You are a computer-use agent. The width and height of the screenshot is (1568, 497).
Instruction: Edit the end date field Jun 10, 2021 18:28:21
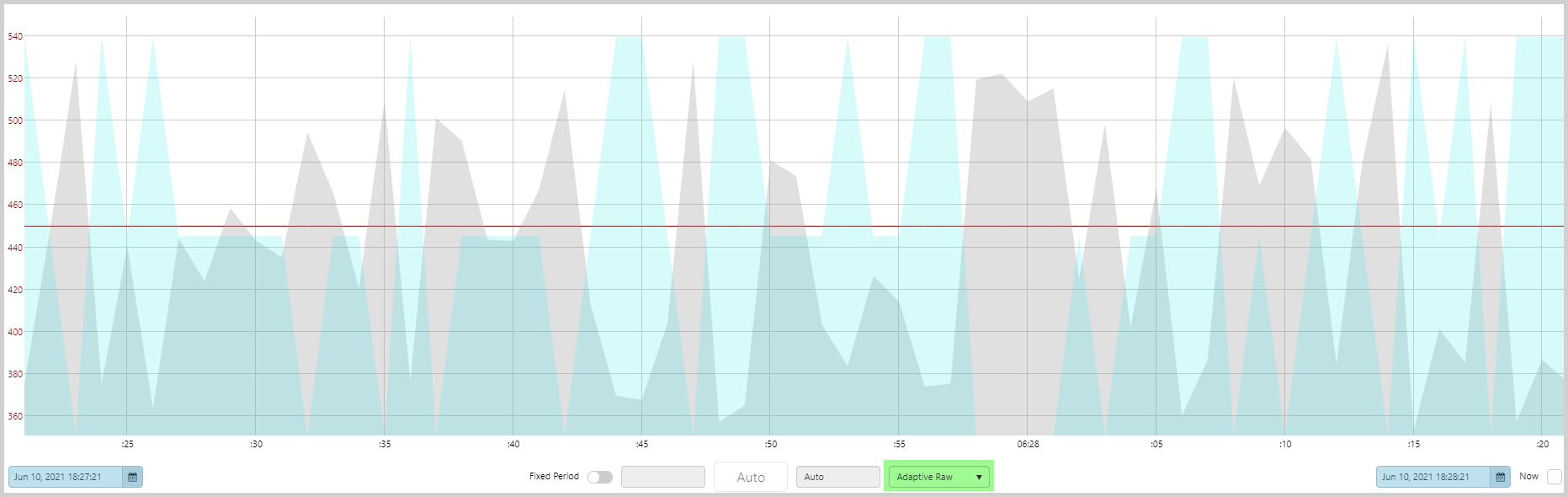pyautogui.click(x=1433, y=477)
